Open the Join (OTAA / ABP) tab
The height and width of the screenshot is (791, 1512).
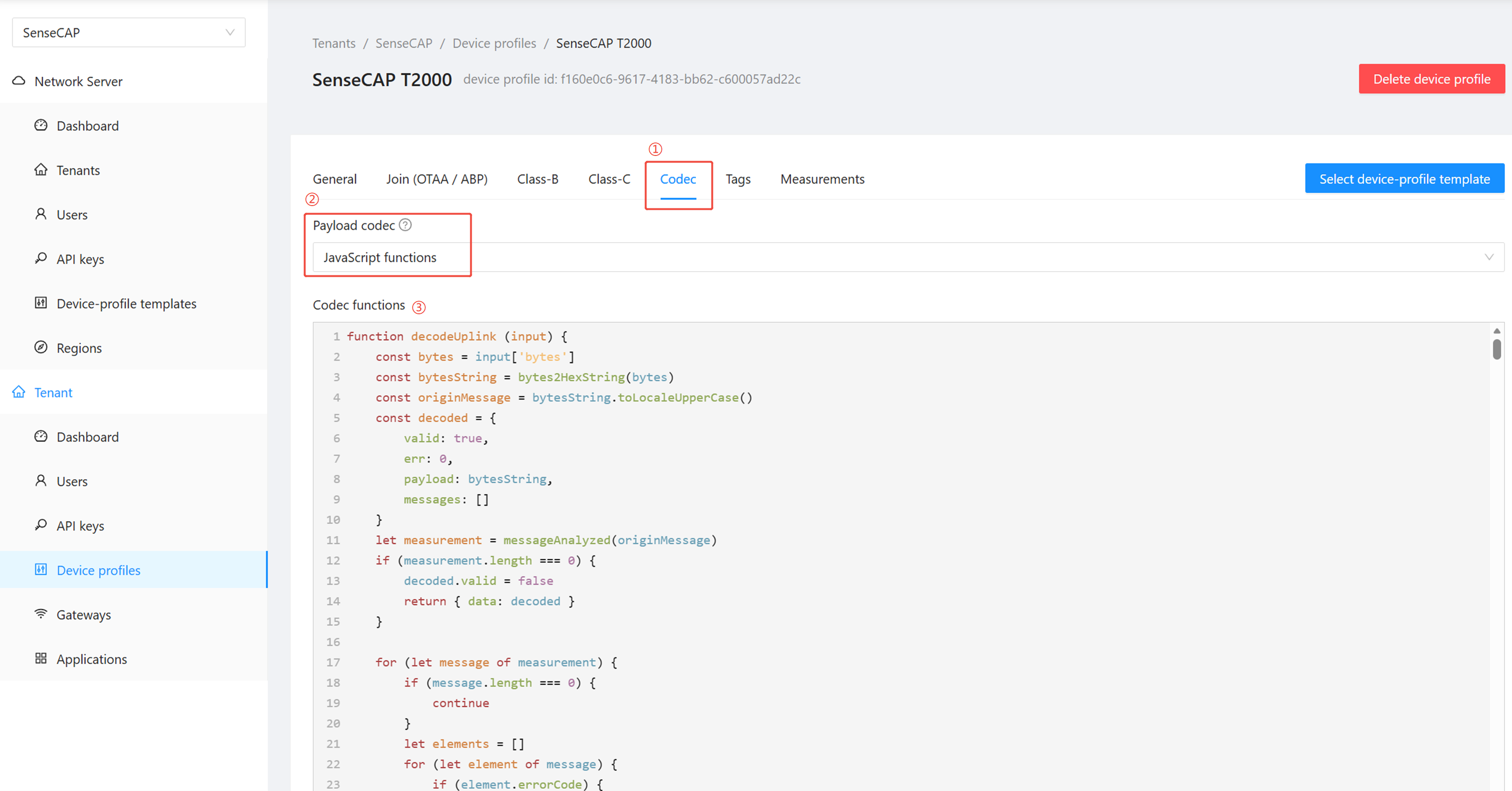[x=437, y=179]
